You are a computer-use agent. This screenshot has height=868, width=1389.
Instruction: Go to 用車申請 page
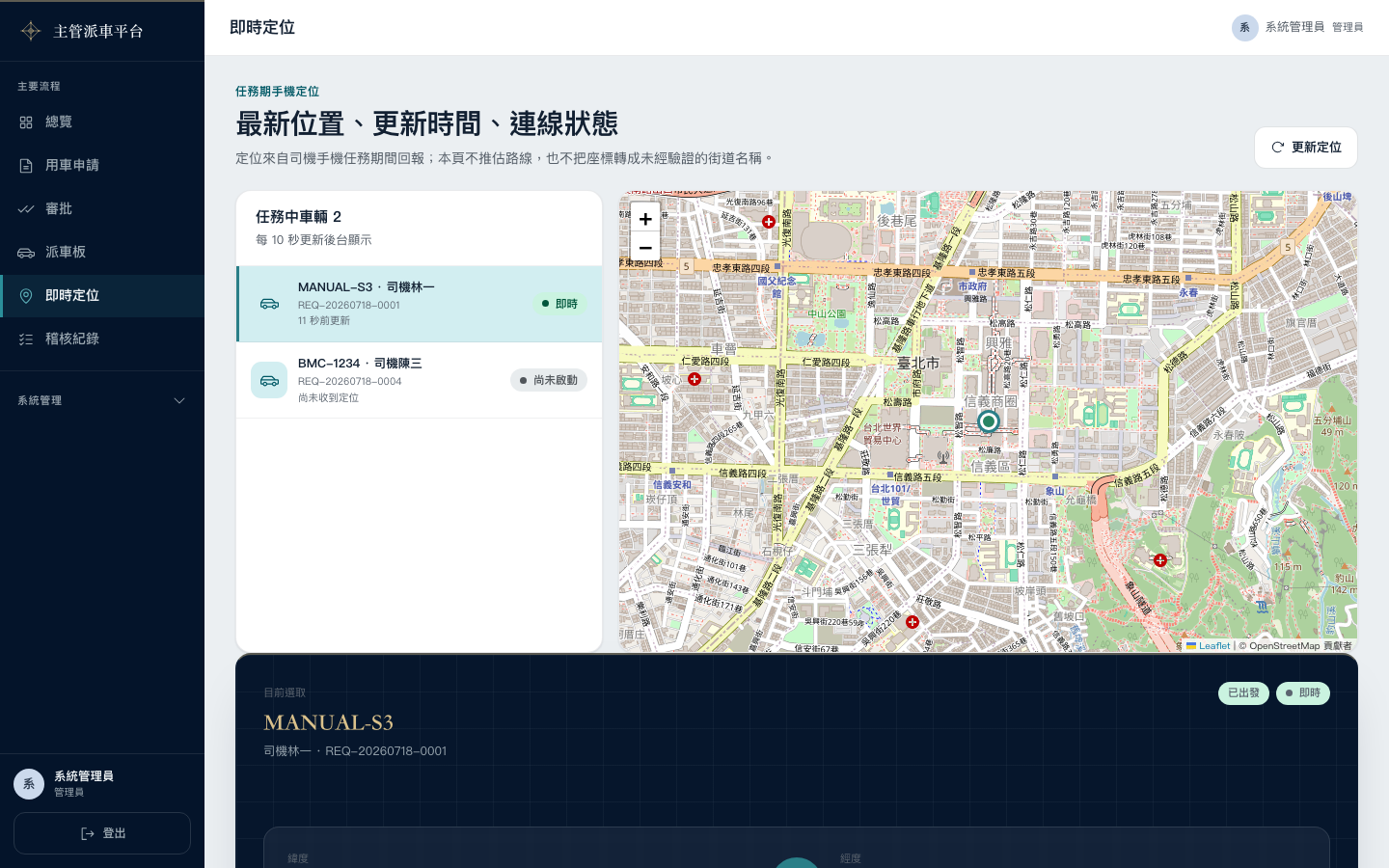pyautogui.click(x=102, y=166)
